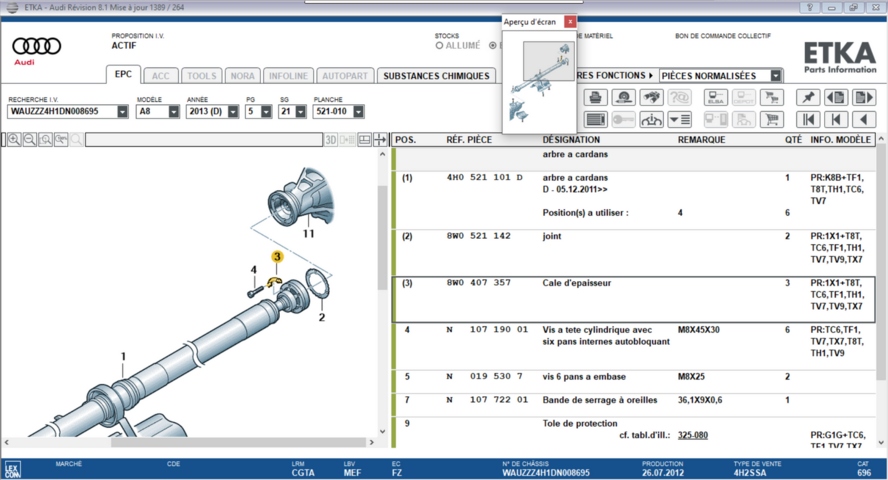Go to previous illustration page icon

(836, 97)
